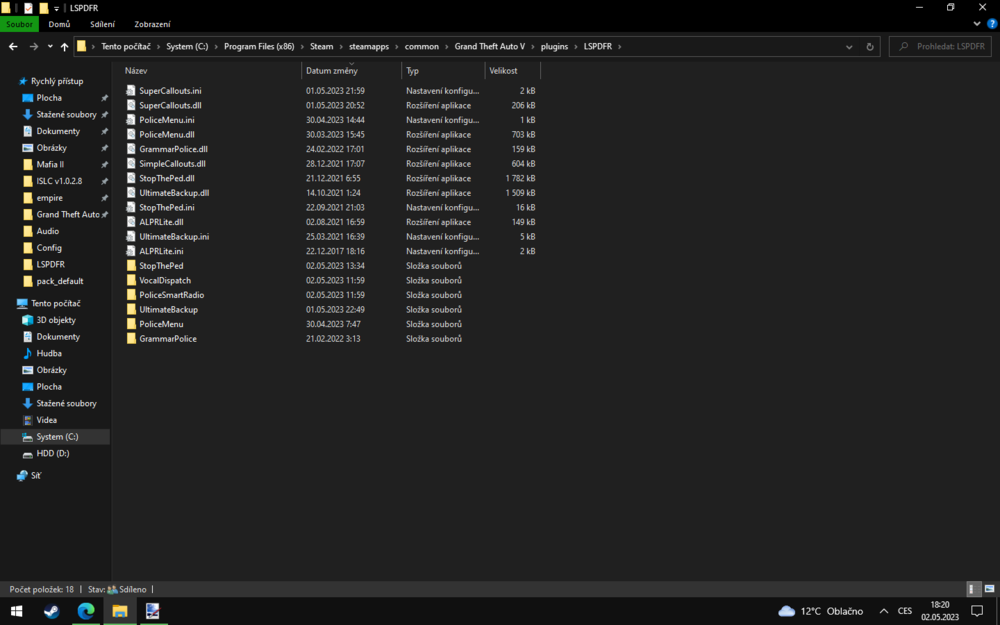Open 3D objekty in the sidebar

[55, 320]
